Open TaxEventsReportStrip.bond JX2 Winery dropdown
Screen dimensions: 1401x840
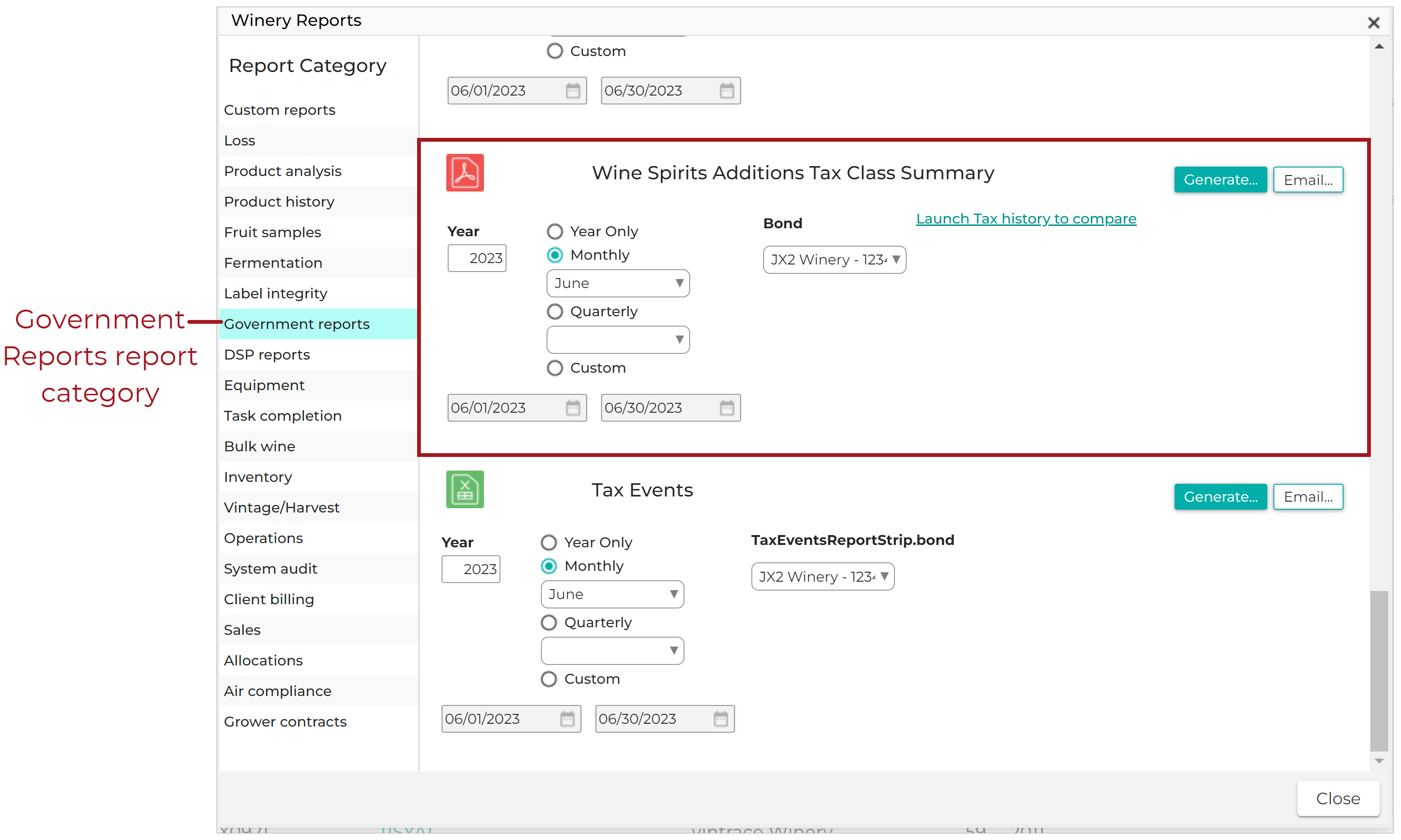click(823, 577)
